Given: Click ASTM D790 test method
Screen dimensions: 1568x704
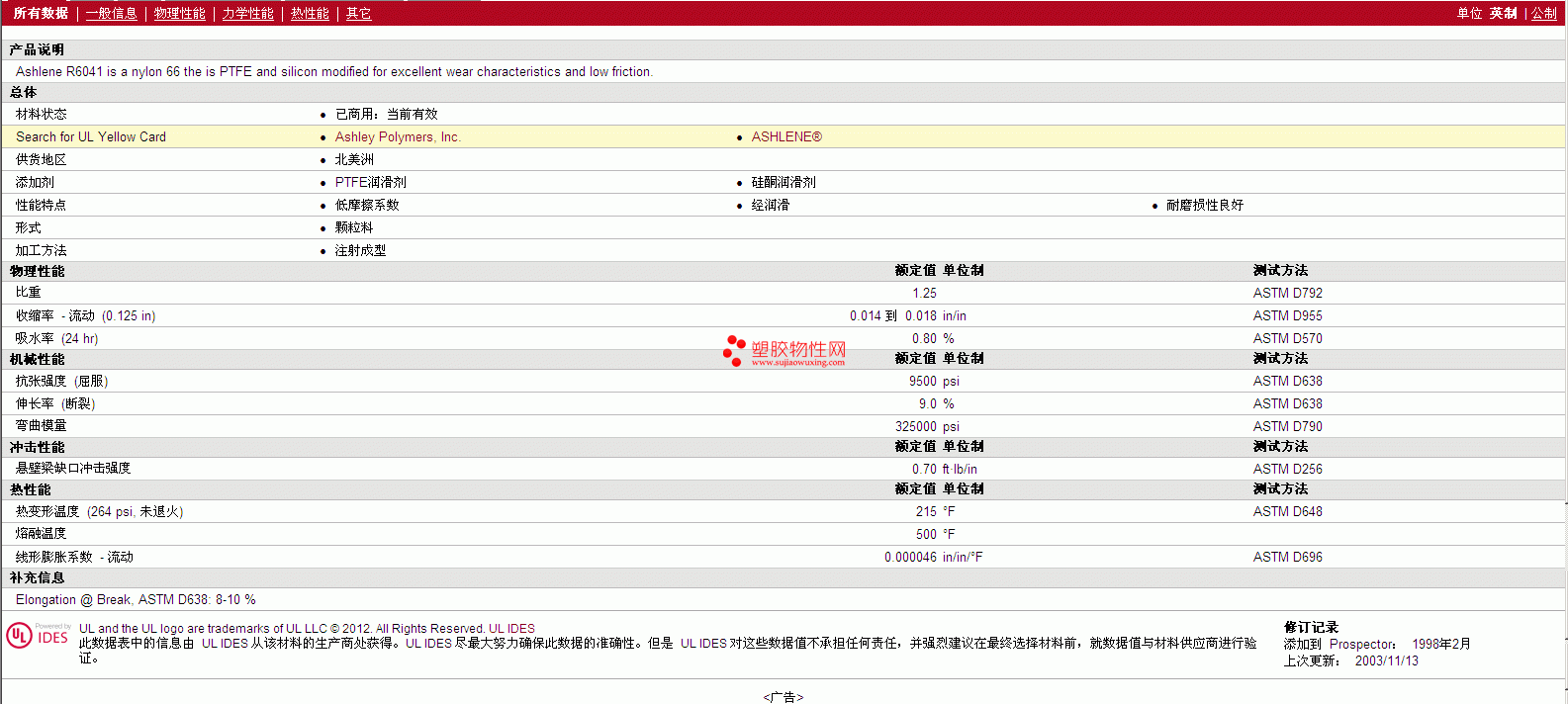Looking at the screenshot, I should 1287,427.
